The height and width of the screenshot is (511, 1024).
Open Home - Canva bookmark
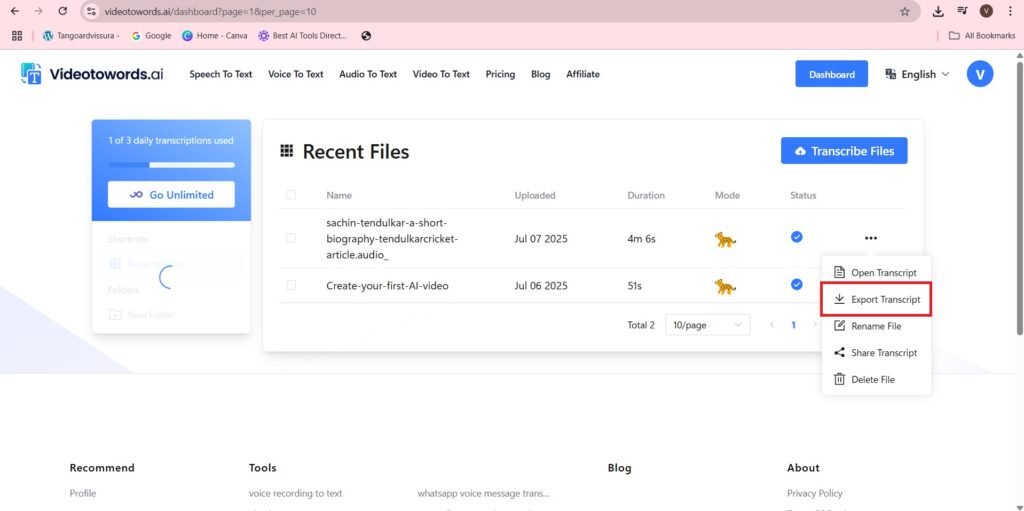[x=215, y=36]
